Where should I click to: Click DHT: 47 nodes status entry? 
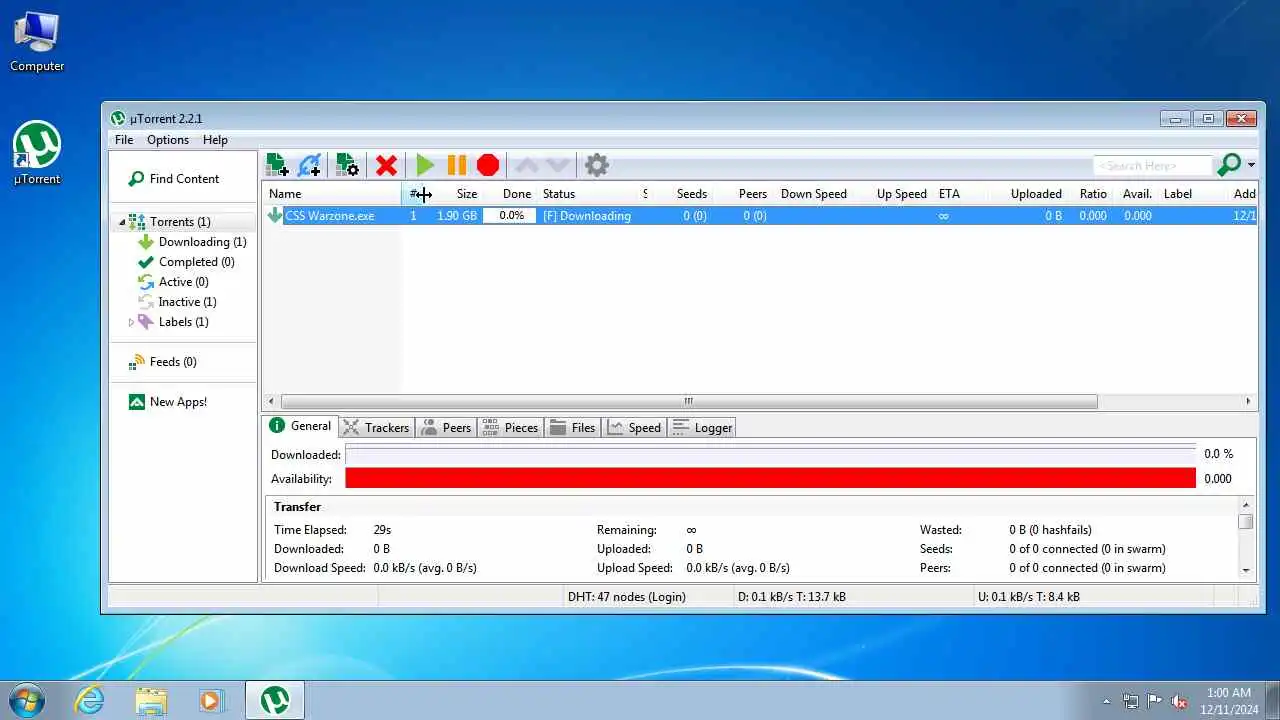pos(627,597)
